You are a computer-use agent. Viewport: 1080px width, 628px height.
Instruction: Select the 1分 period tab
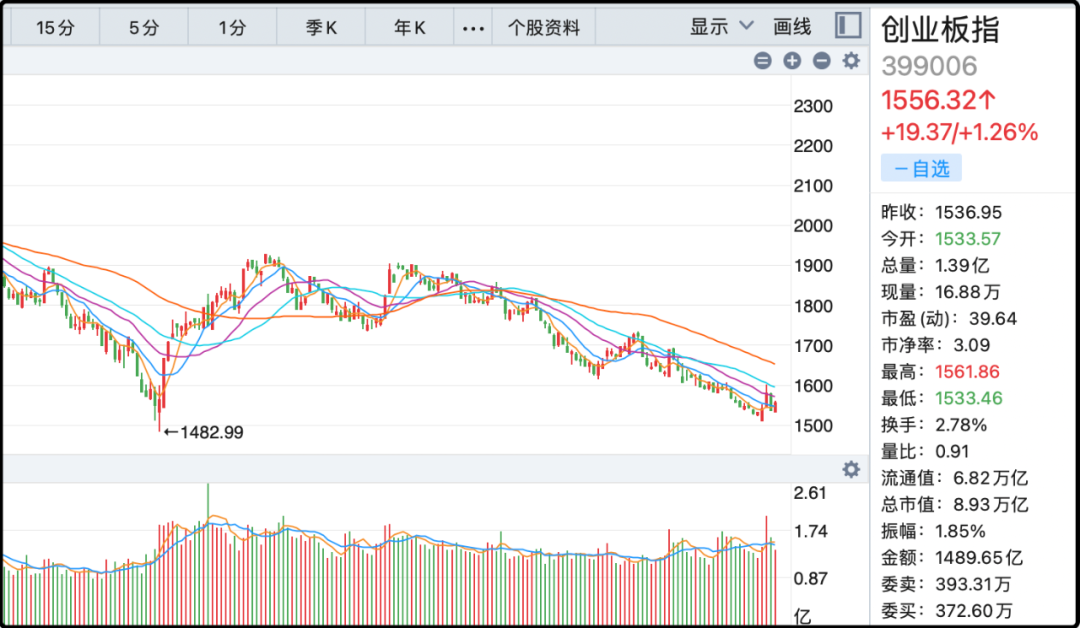pyautogui.click(x=232, y=28)
